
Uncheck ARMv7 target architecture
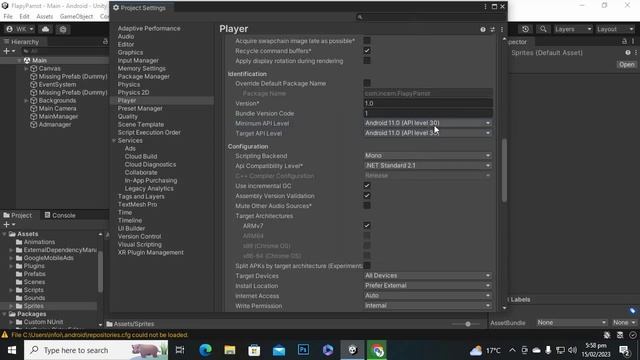tap(367, 225)
